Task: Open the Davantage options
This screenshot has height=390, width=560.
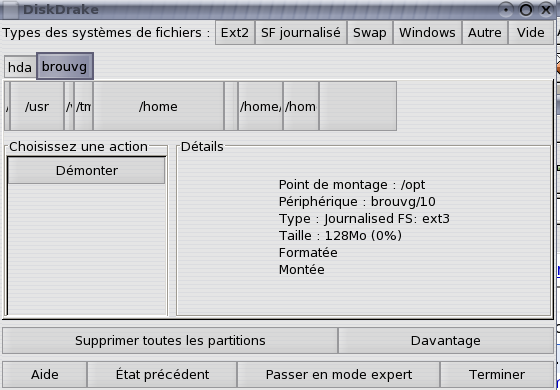Action: 446,341
